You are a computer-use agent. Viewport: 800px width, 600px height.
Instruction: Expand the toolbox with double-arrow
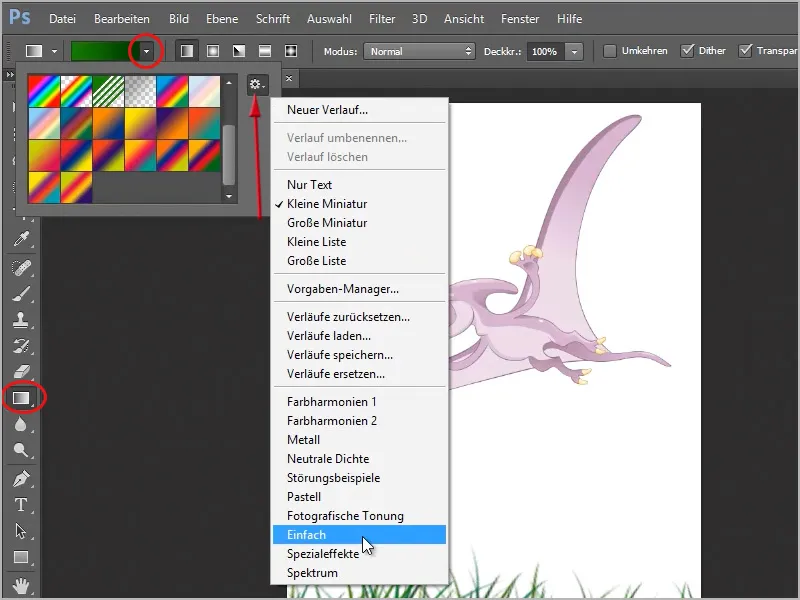coord(10,74)
